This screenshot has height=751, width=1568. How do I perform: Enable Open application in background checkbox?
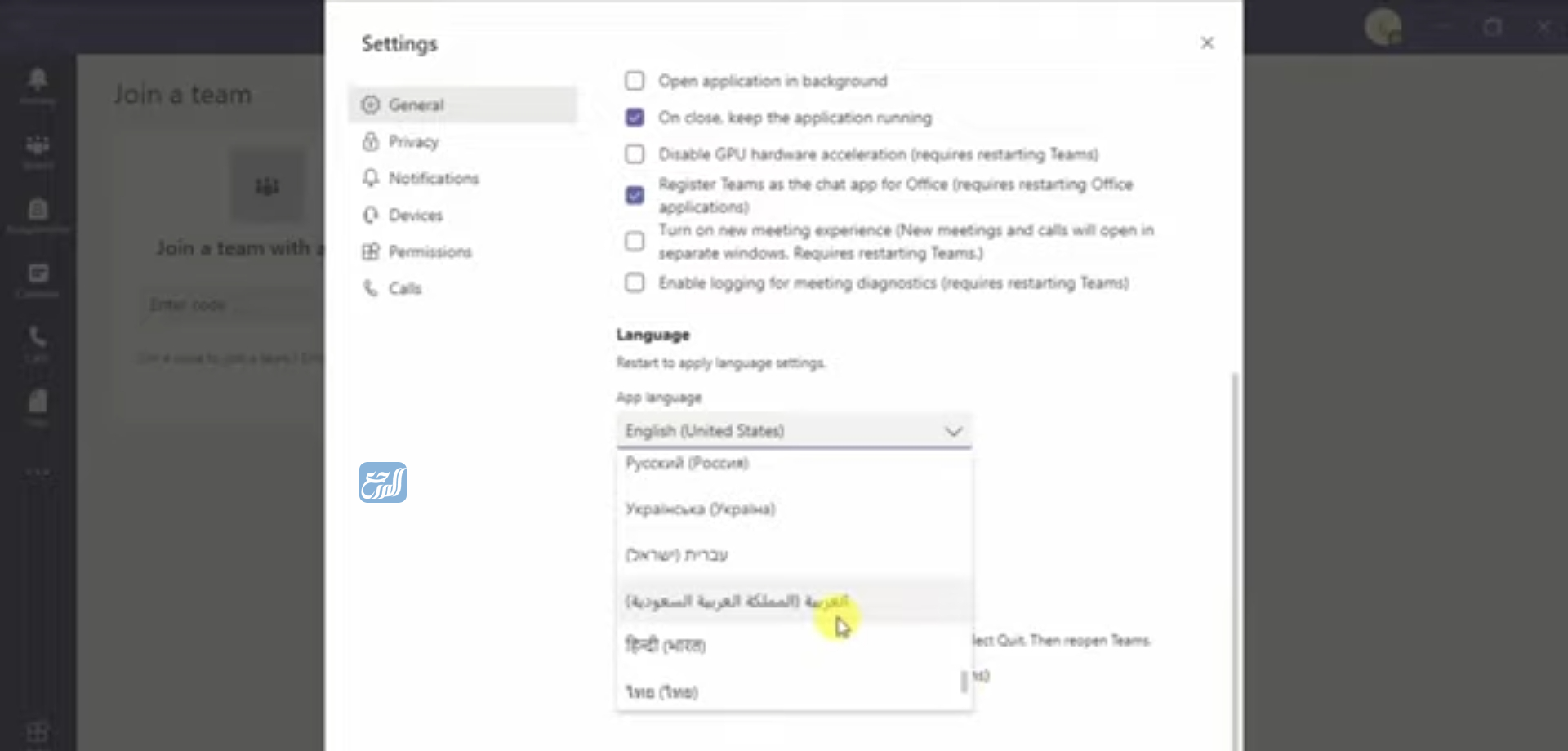635,81
